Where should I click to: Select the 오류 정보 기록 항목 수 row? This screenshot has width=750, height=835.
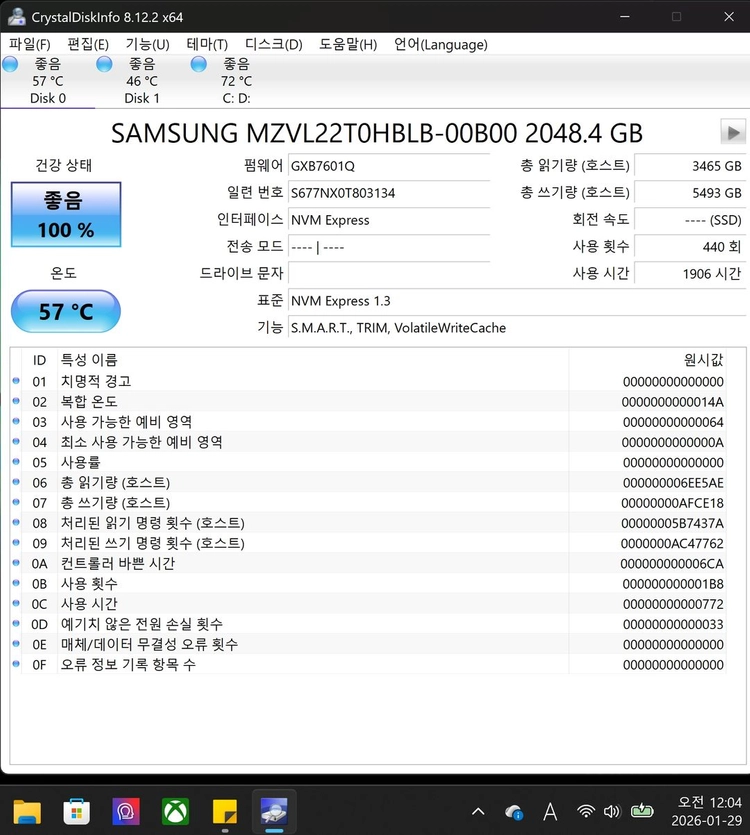368,665
